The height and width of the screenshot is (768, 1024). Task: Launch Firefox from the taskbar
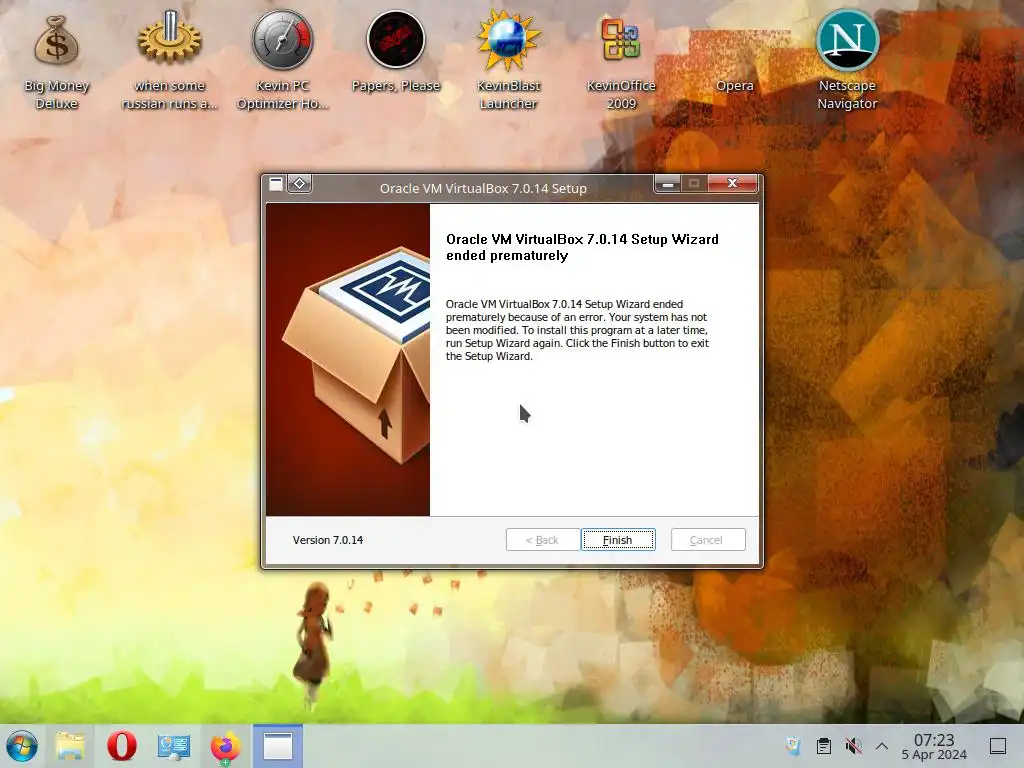coord(225,746)
